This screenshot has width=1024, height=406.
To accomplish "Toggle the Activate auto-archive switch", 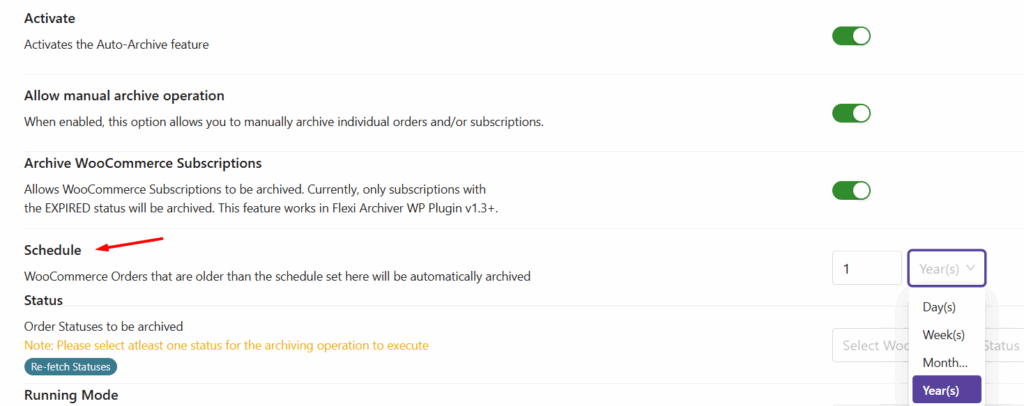I will (851, 36).
